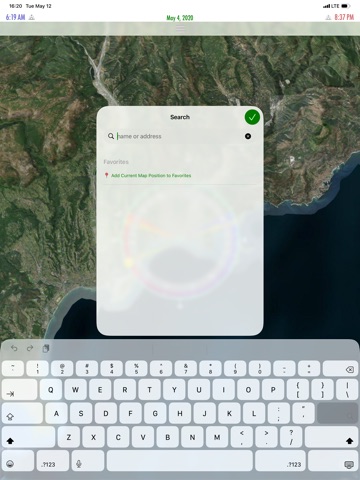Tap the emoji keyboard key
Viewport: 360px width, 480px height.
(18, 461)
